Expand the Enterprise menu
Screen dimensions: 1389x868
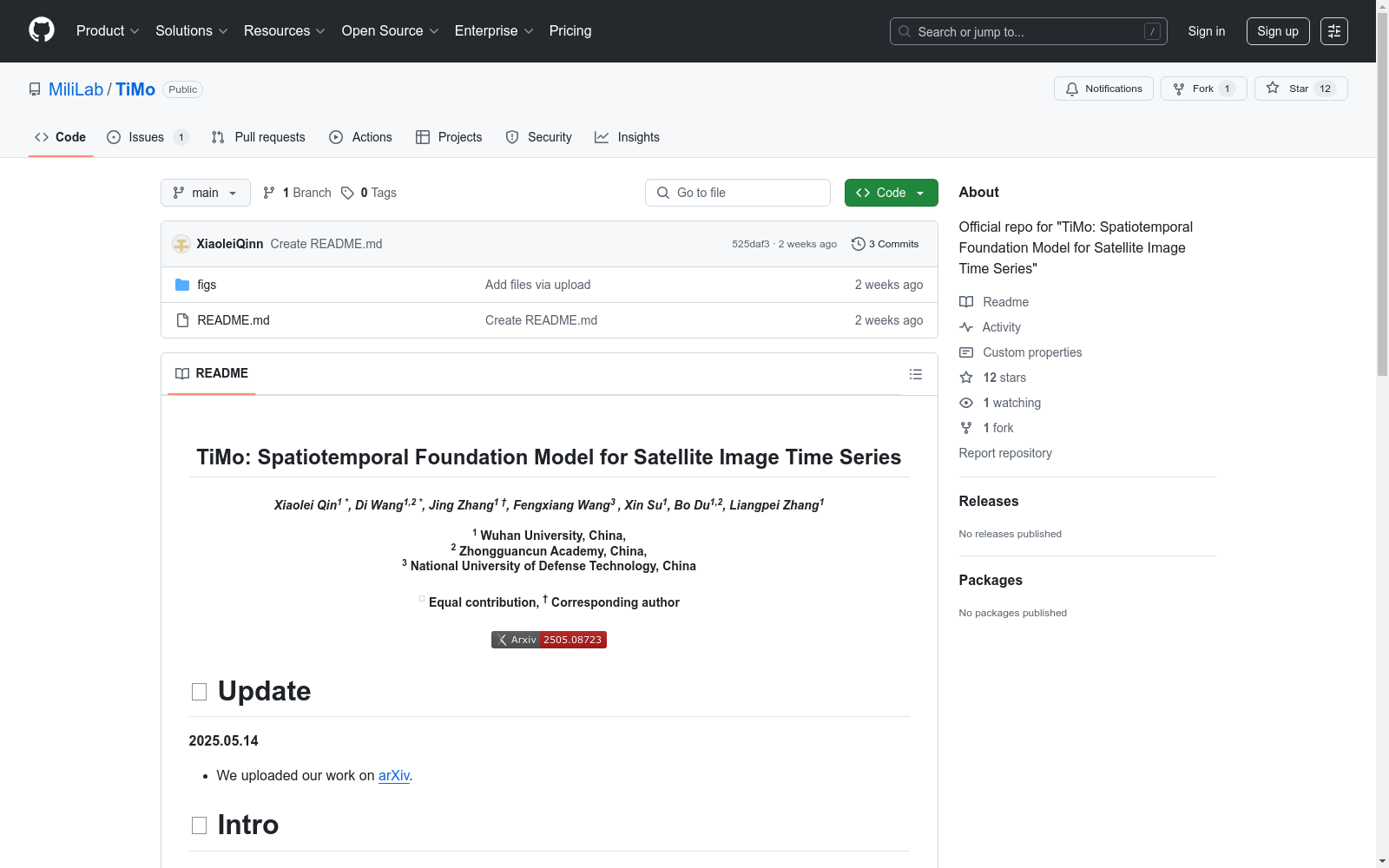(x=494, y=31)
